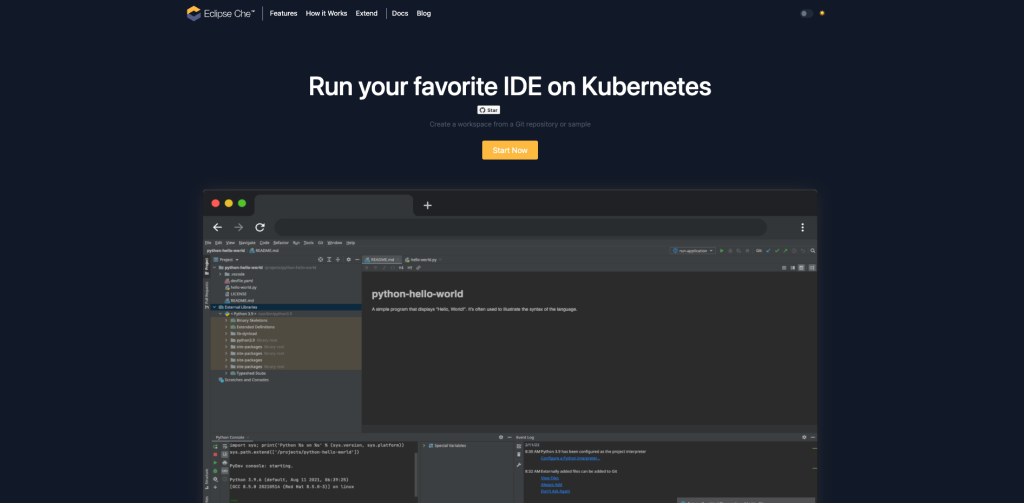Open the Project vertical tool window tab

207,265
